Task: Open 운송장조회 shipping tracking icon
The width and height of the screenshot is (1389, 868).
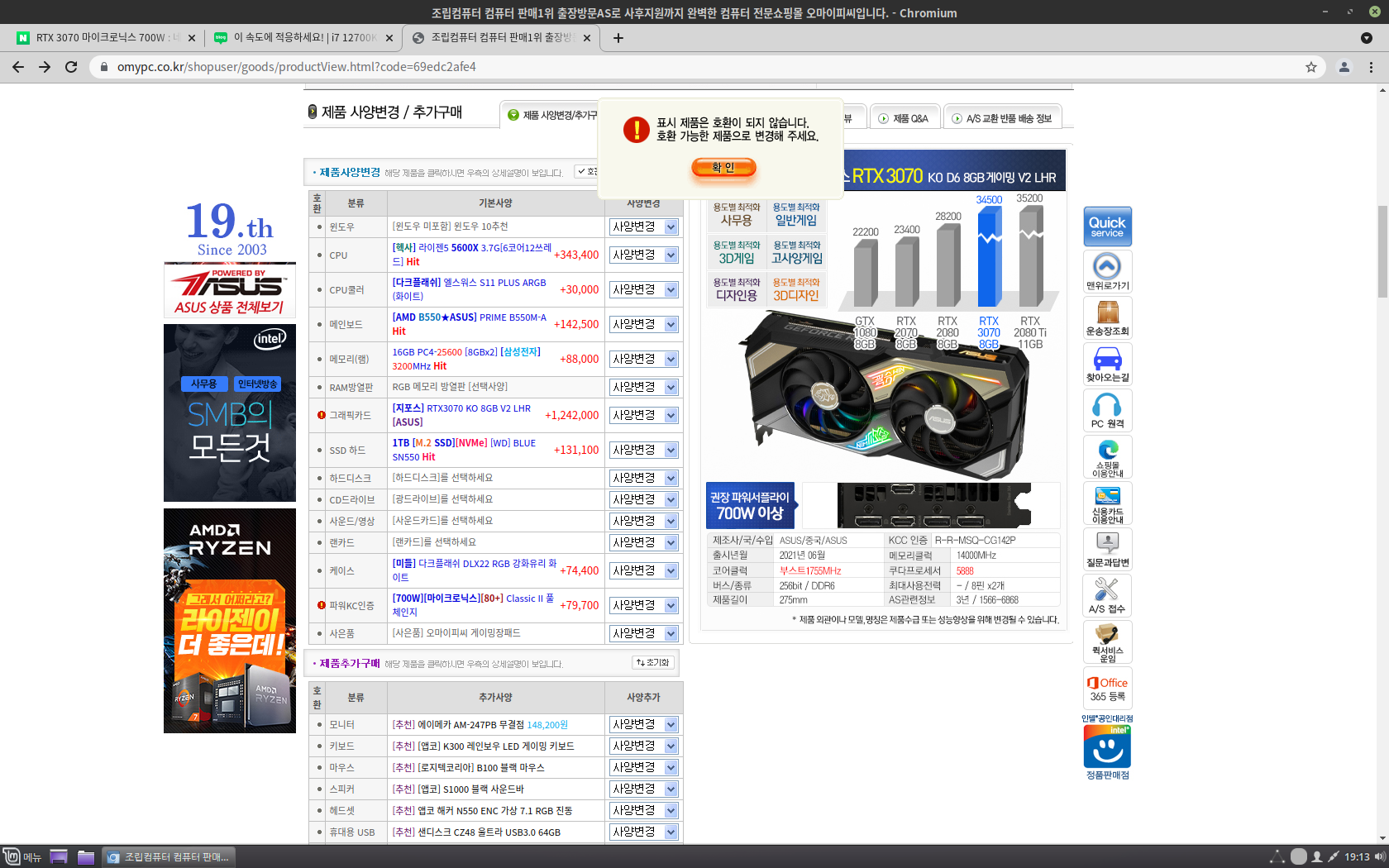Action: (1107, 317)
